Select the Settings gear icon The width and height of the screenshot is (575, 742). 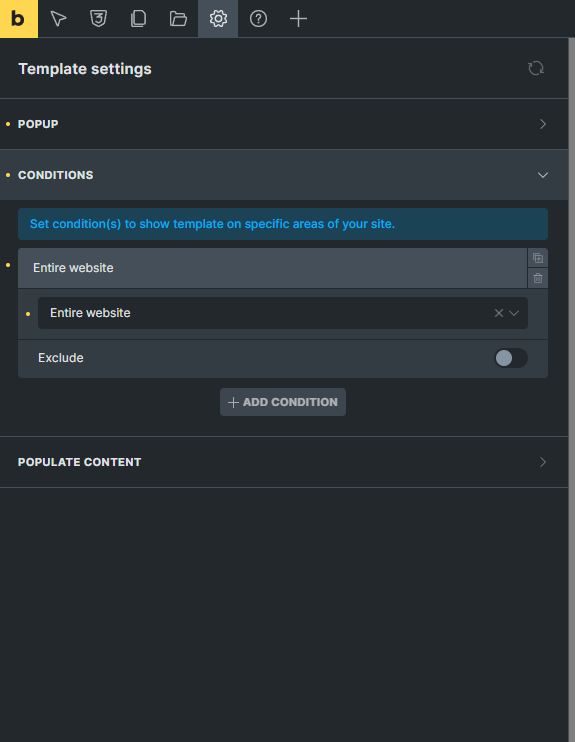[218, 19]
